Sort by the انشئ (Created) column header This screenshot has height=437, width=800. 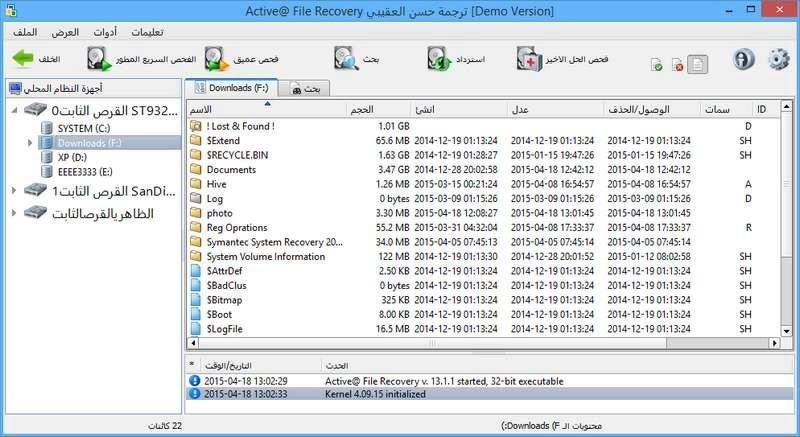coord(459,109)
